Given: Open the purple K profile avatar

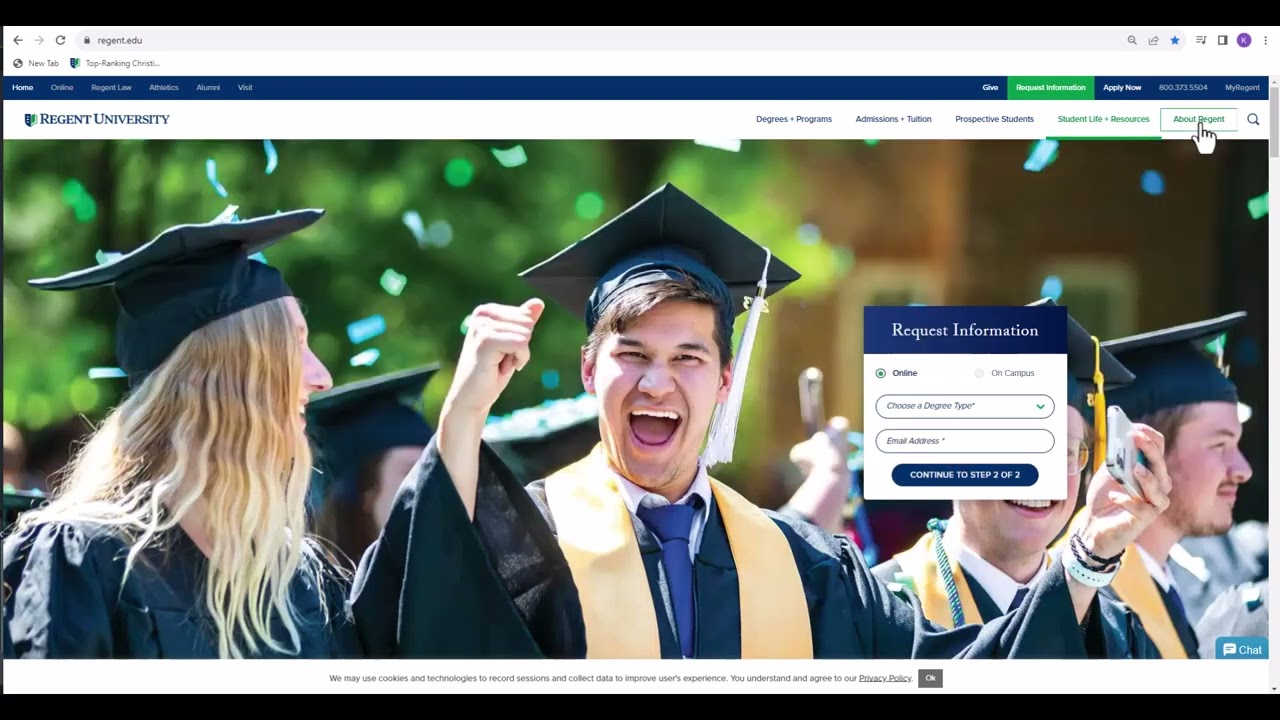Looking at the screenshot, I should [1244, 40].
